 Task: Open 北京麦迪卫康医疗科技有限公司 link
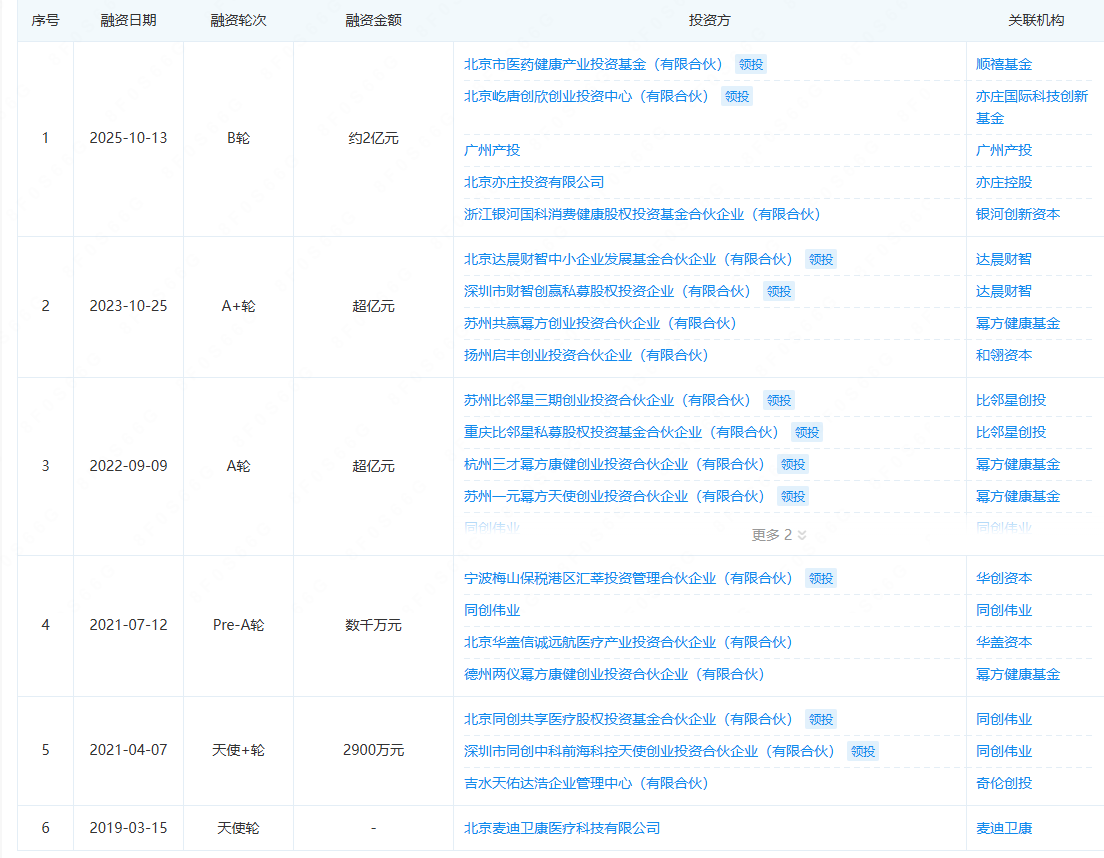(562, 828)
